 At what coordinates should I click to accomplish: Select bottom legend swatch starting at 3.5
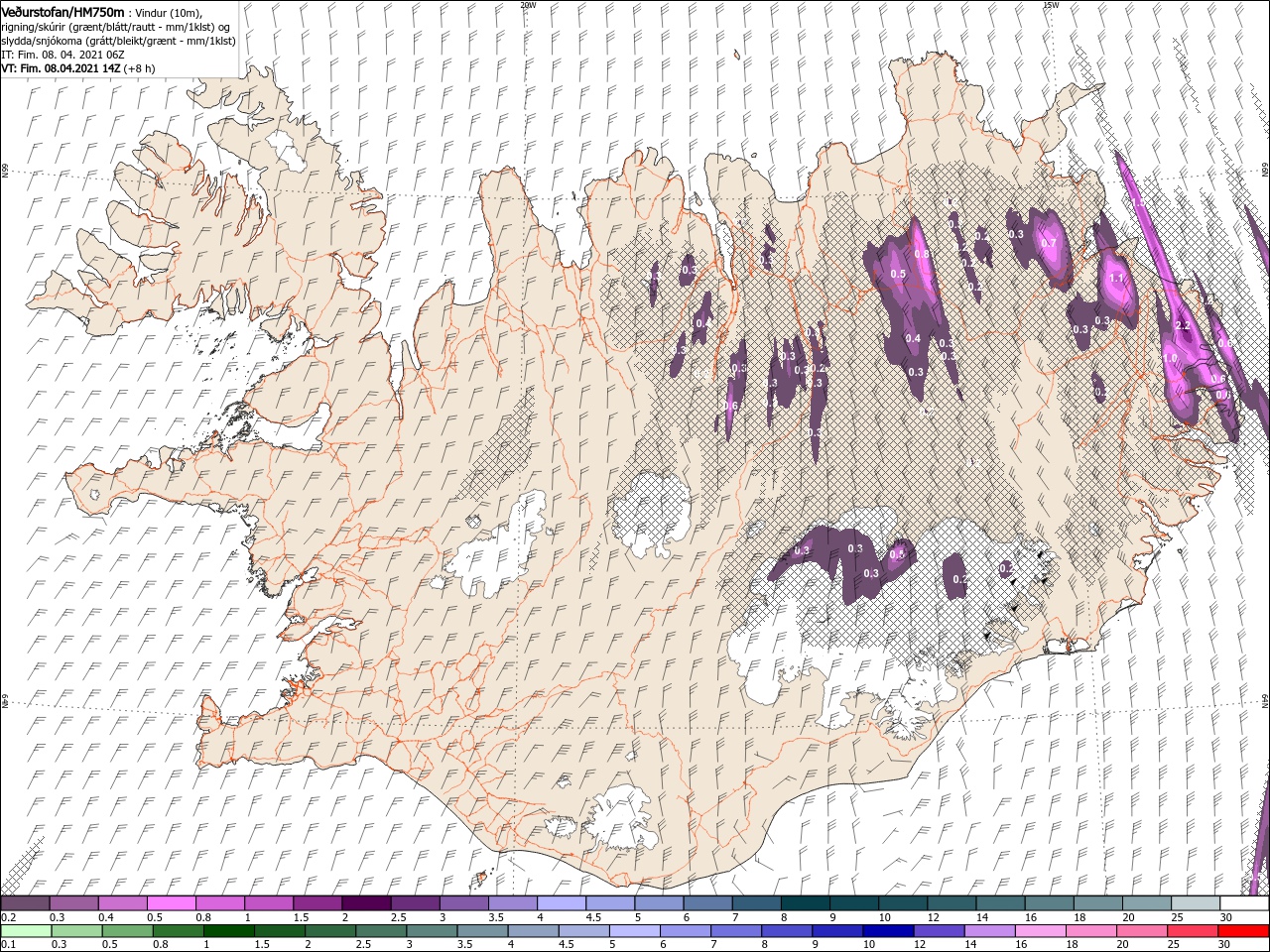point(482,931)
